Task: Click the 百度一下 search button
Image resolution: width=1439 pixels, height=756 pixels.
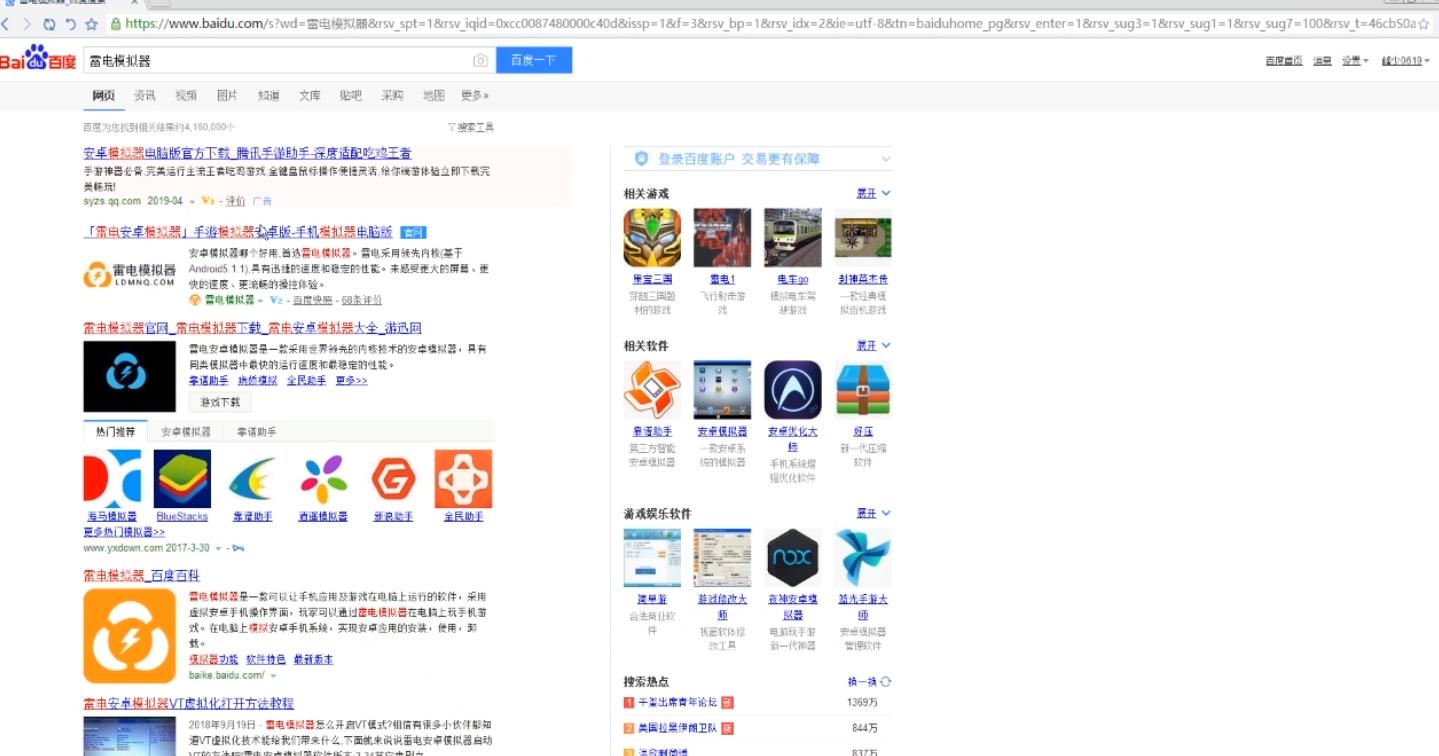Action: tap(534, 60)
